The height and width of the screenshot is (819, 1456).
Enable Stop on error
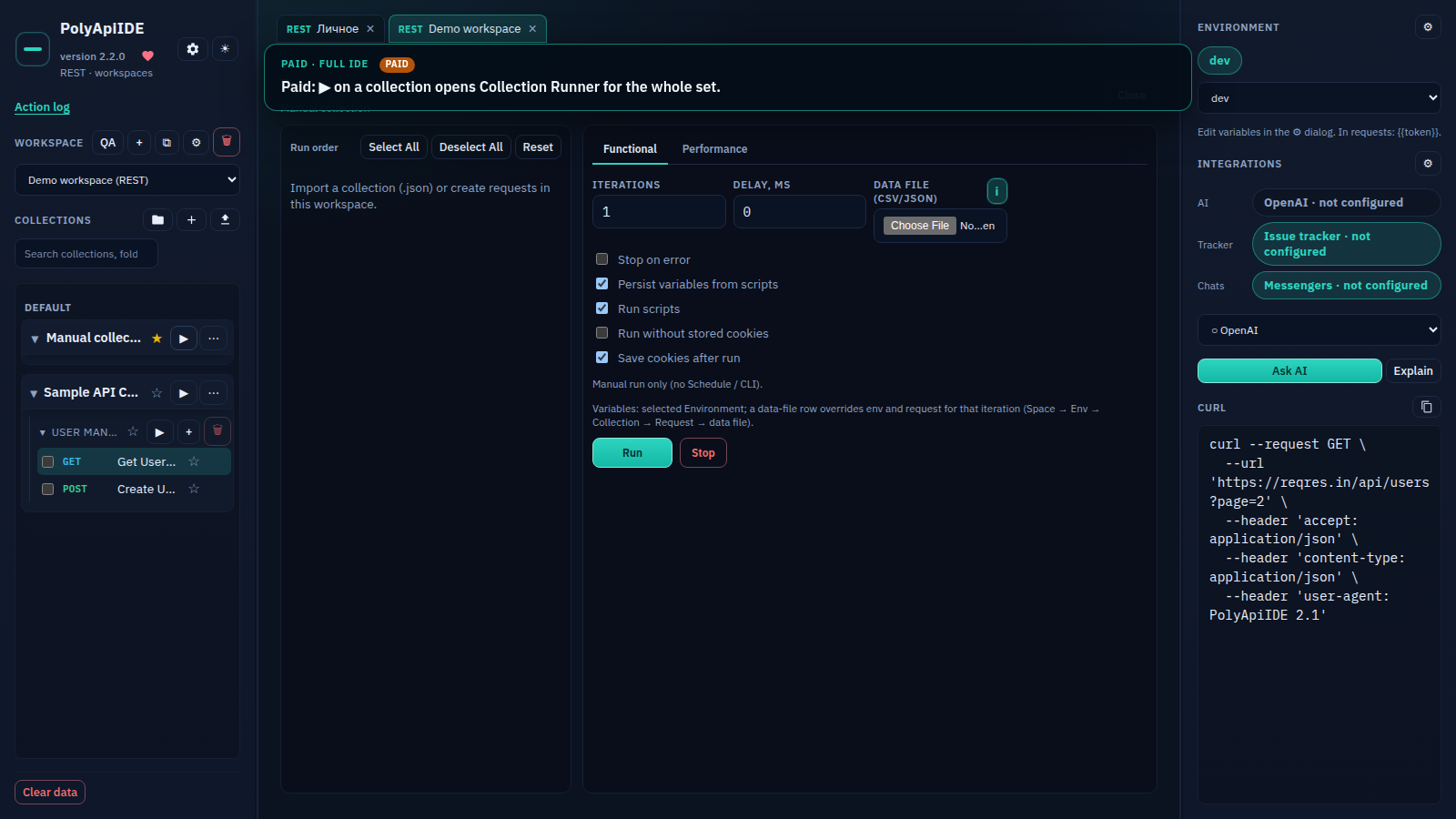pos(602,259)
